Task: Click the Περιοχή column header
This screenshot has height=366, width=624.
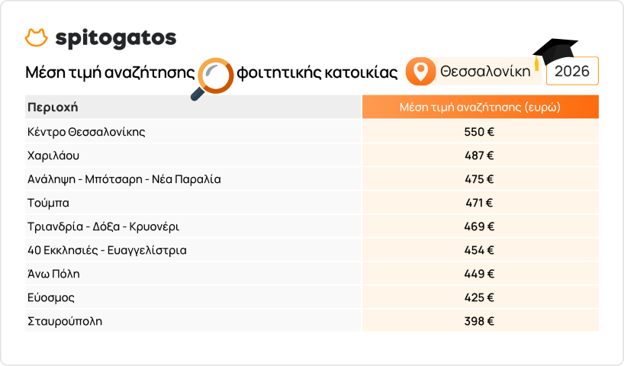Action: (193, 107)
